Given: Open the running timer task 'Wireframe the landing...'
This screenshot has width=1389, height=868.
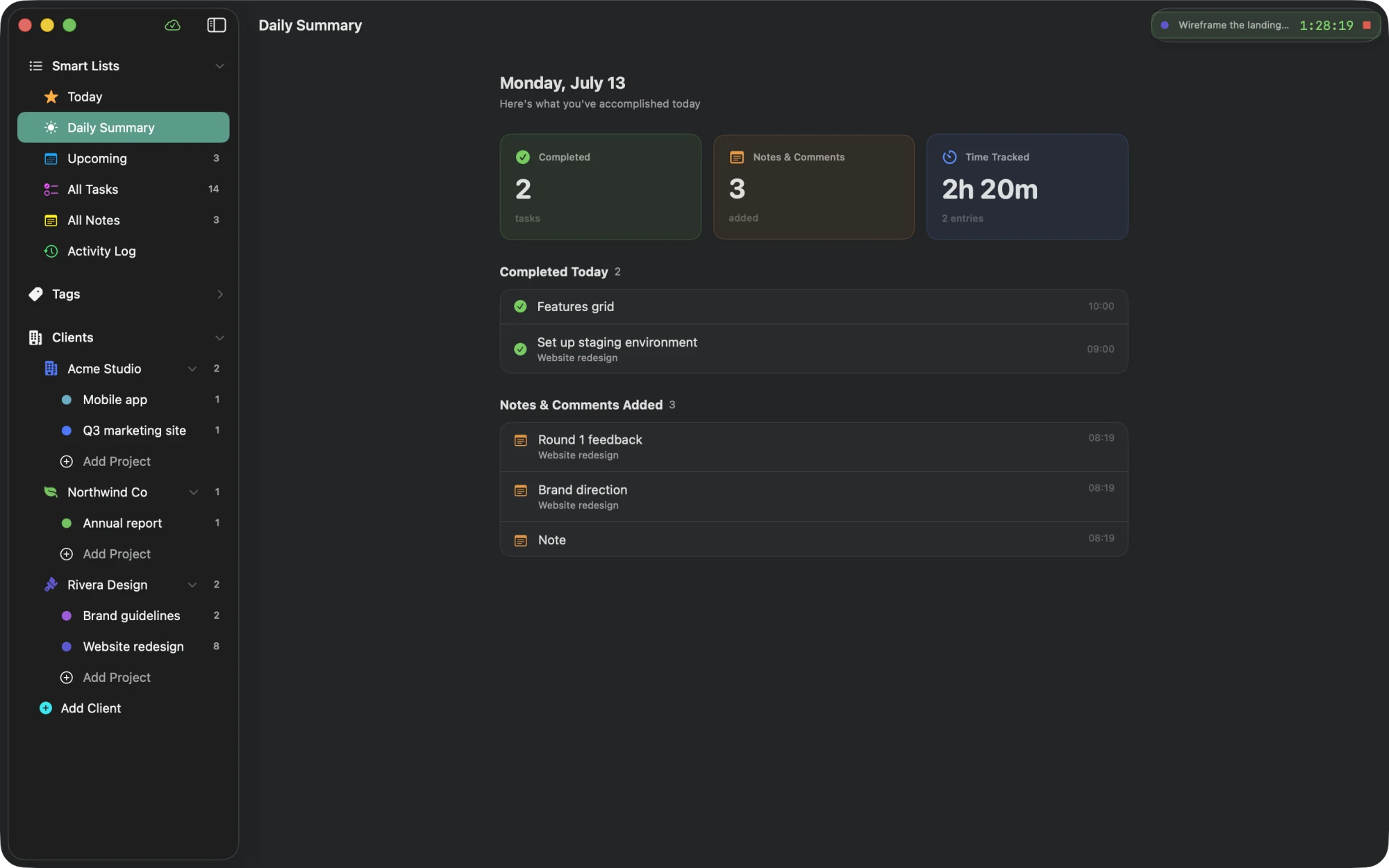Looking at the screenshot, I should (1233, 25).
